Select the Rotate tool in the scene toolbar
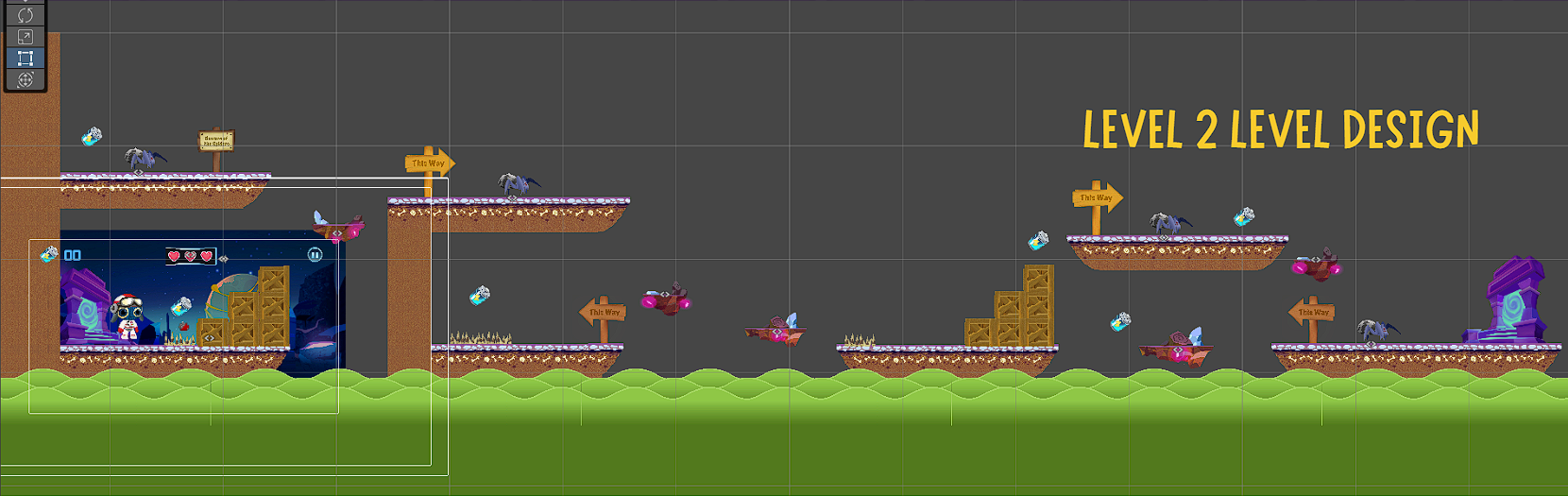 coord(26,15)
